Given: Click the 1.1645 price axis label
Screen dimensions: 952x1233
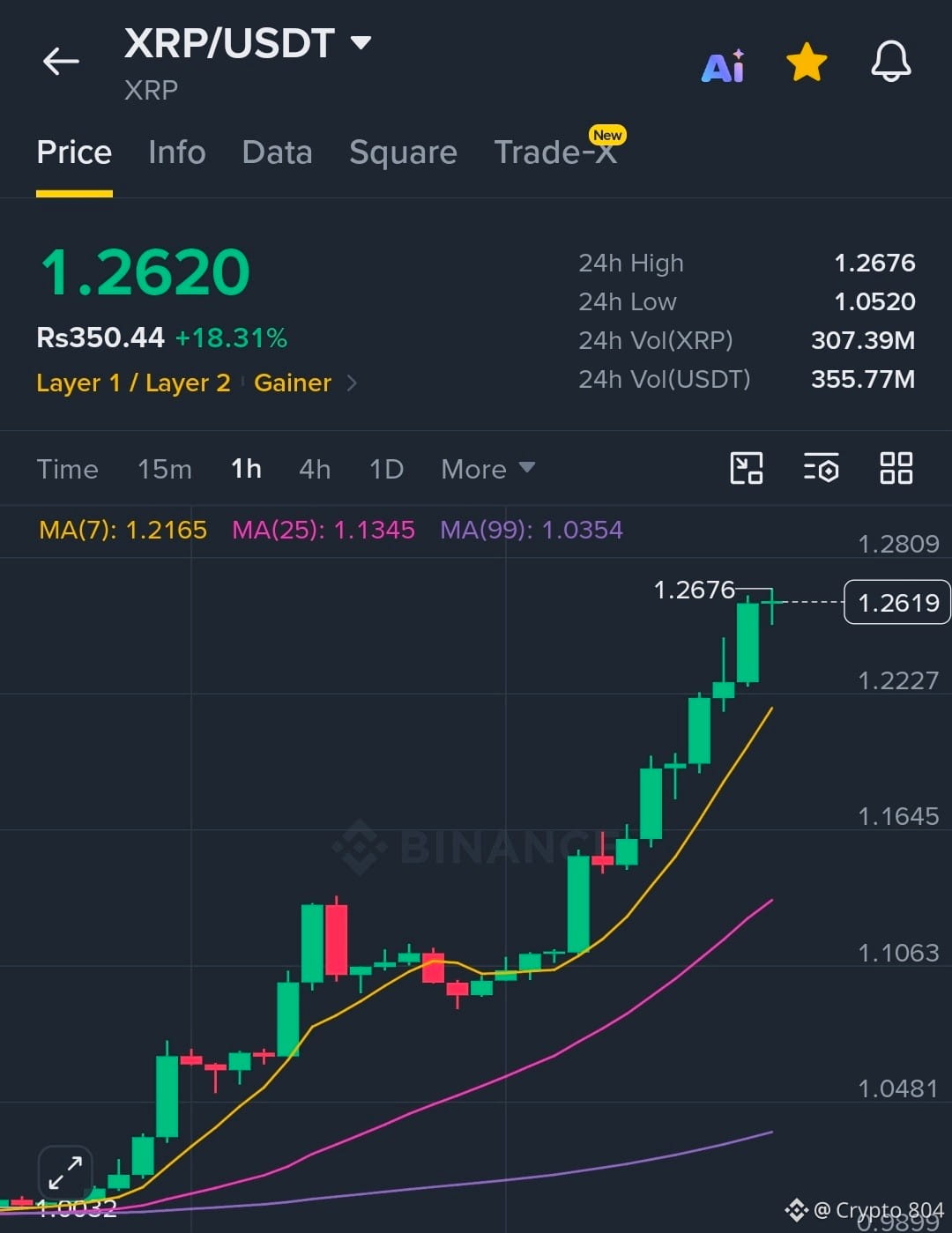Looking at the screenshot, I should pyautogui.click(x=898, y=816).
